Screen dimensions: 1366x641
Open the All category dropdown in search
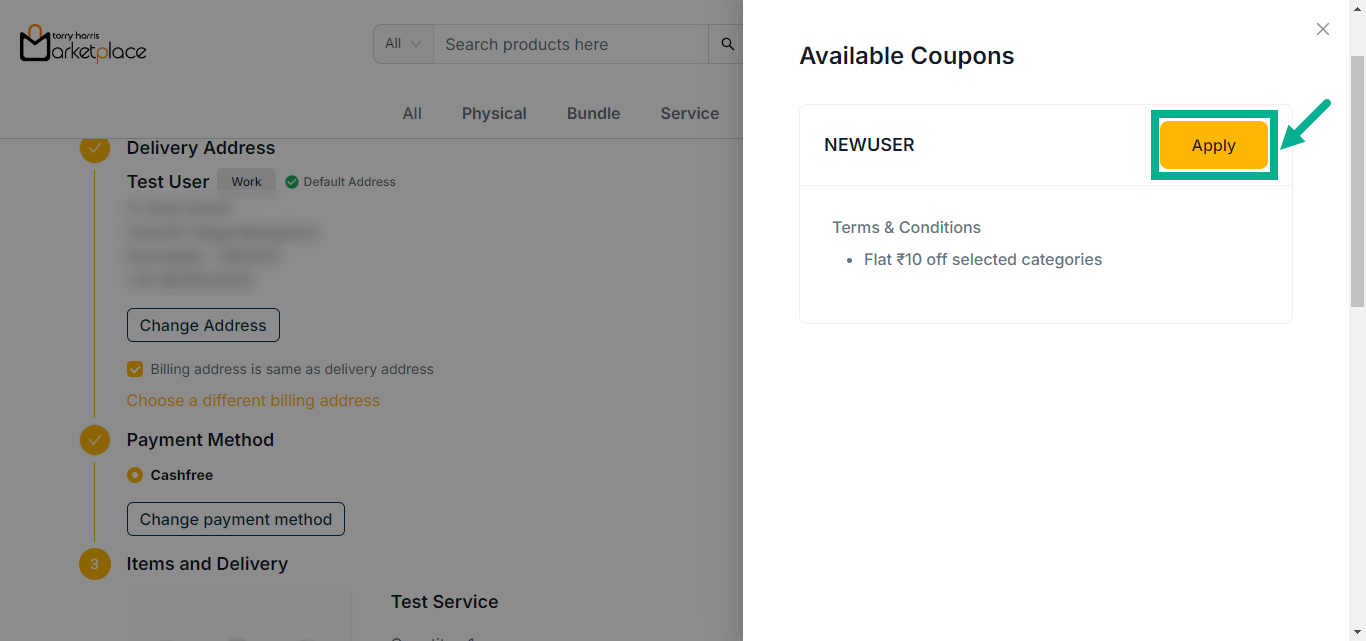tap(404, 44)
